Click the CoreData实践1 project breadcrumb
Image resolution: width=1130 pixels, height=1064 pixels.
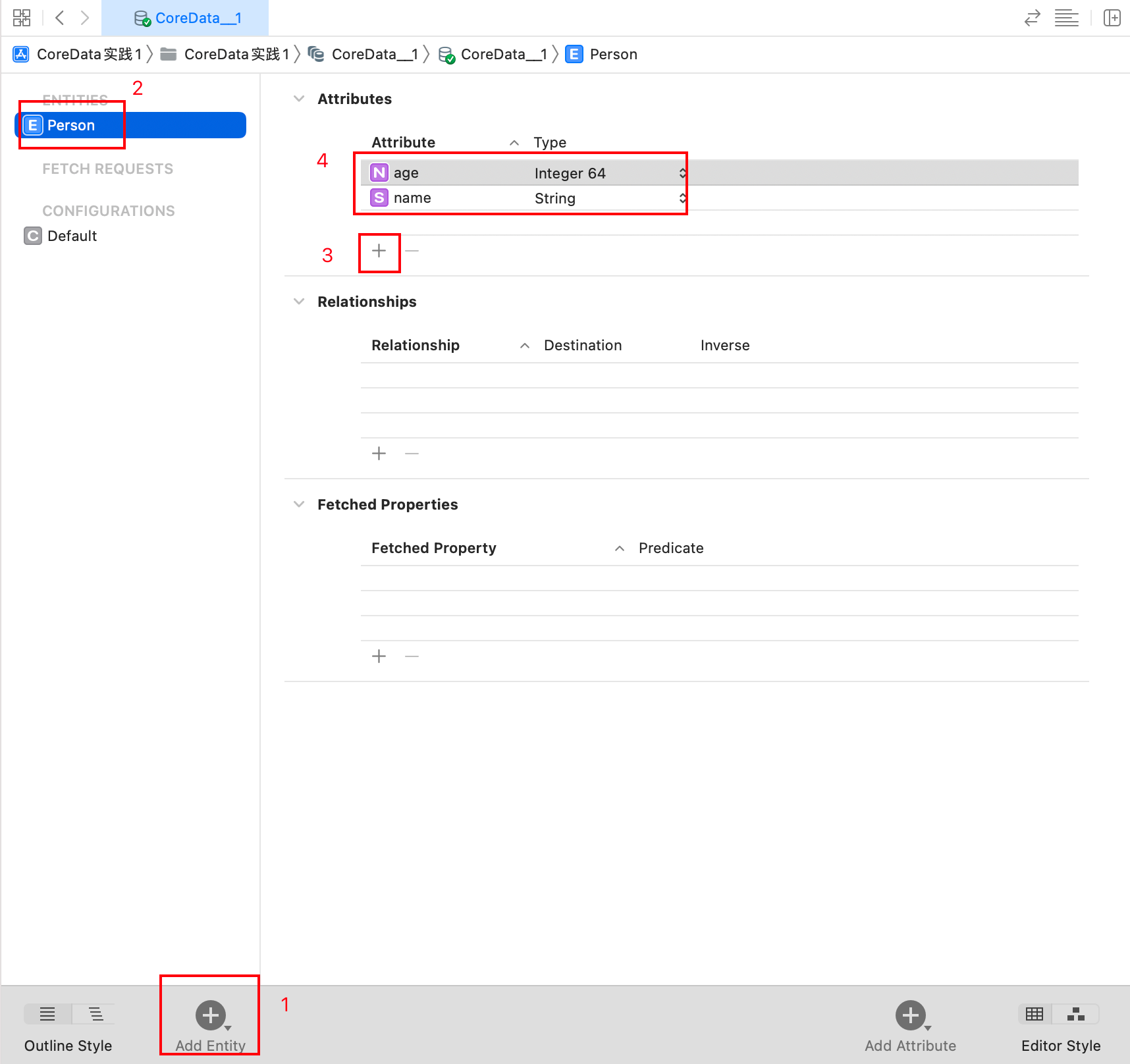[x=78, y=54]
